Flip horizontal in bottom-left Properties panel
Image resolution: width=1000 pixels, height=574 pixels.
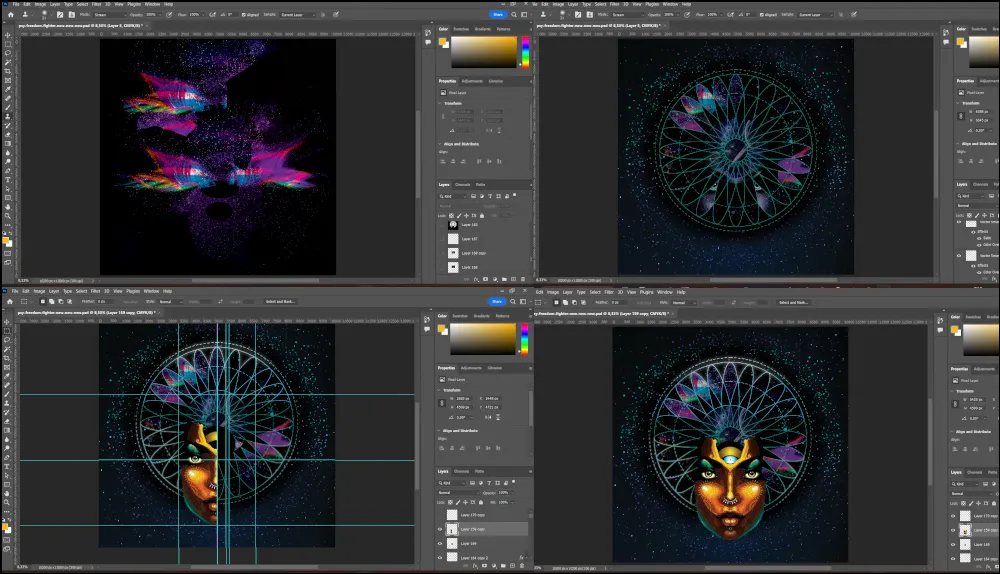488,417
